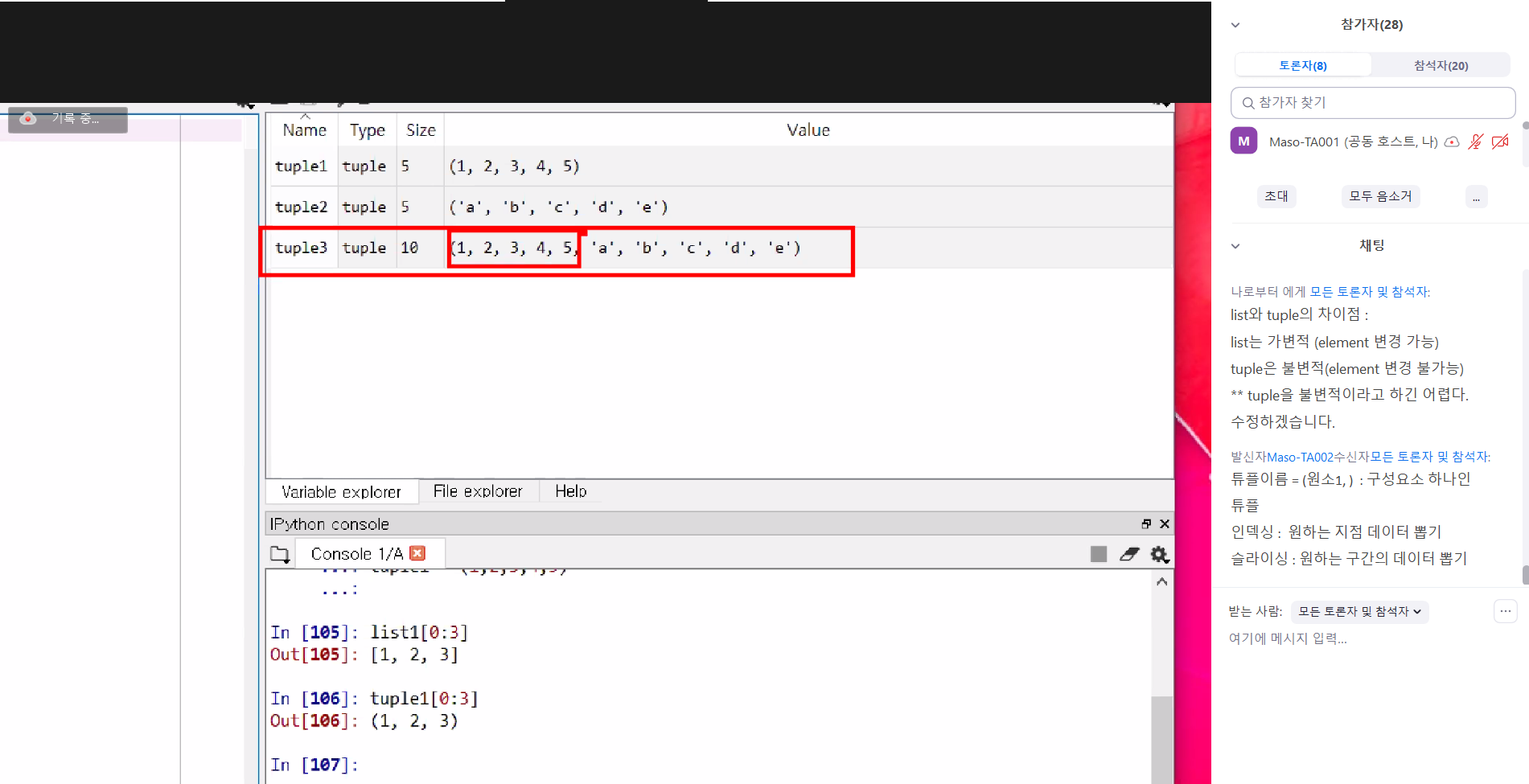Click Maso-TA001's purple M avatar
Viewport: 1529px width, 784px height.
[1243, 141]
